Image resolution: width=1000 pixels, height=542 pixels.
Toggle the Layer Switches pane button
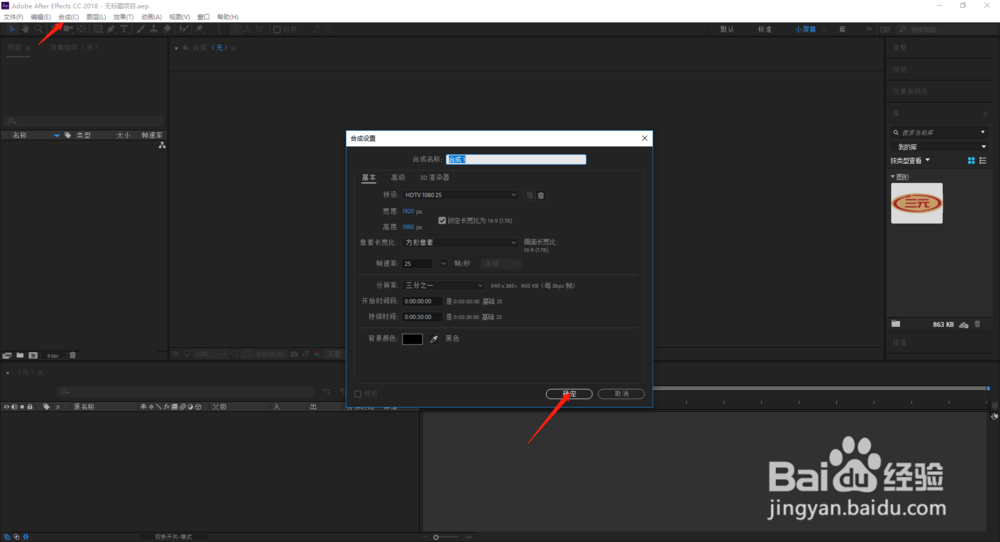pos(6,537)
